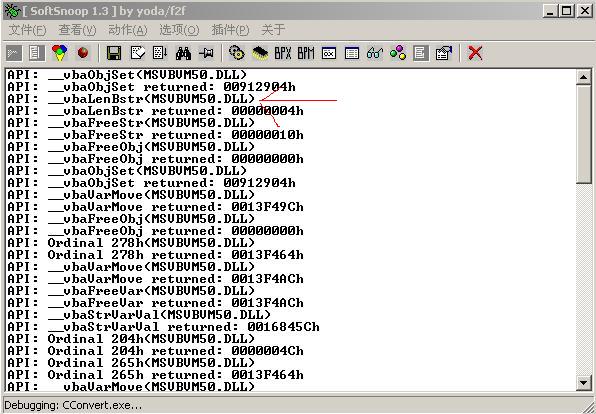Click the line "__vbaVarMove returned: 0013F49Ch"
Image resolution: width=596 pixels, height=414 pixels.
[x=155, y=207]
